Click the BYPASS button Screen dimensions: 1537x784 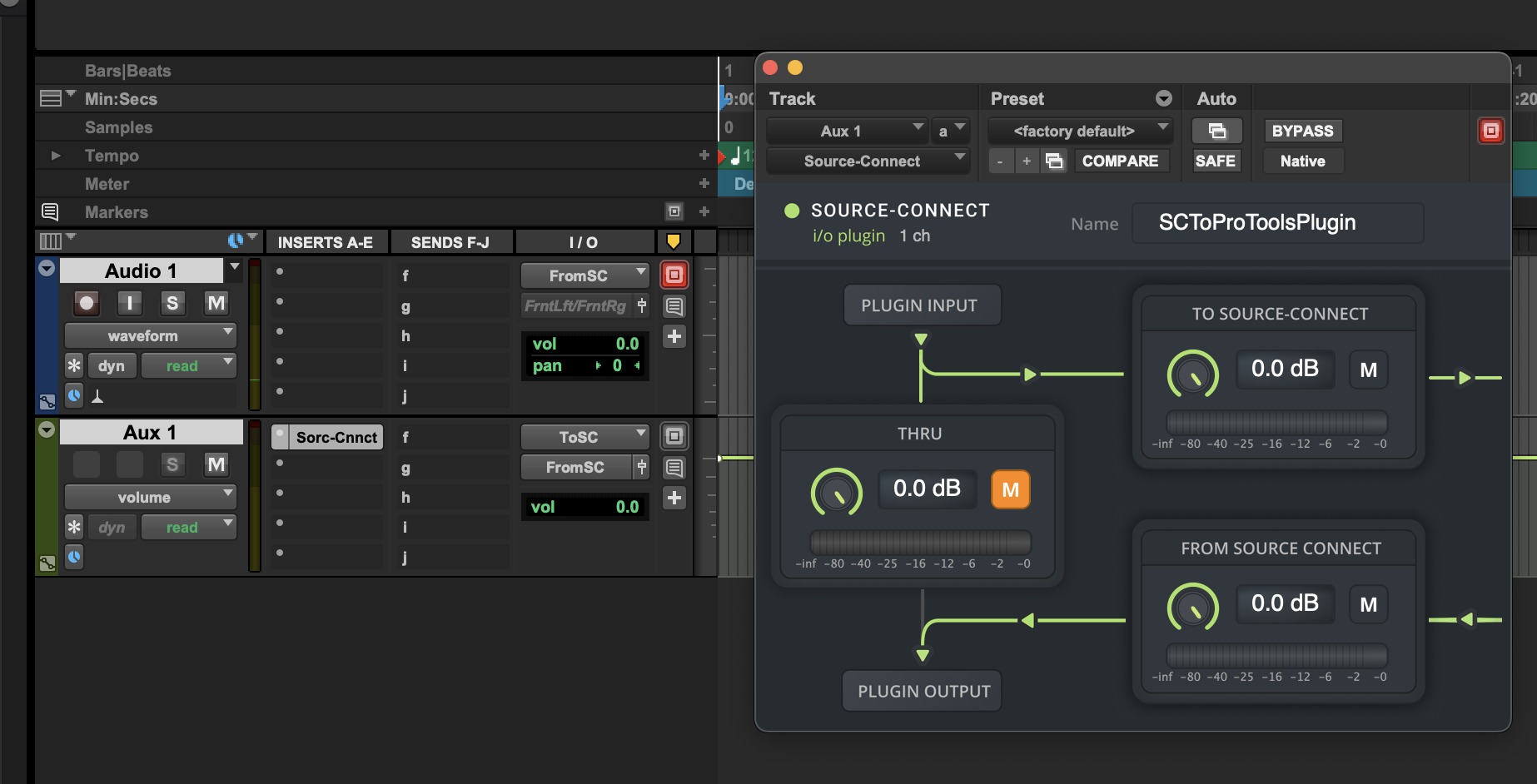[1302, 131]
